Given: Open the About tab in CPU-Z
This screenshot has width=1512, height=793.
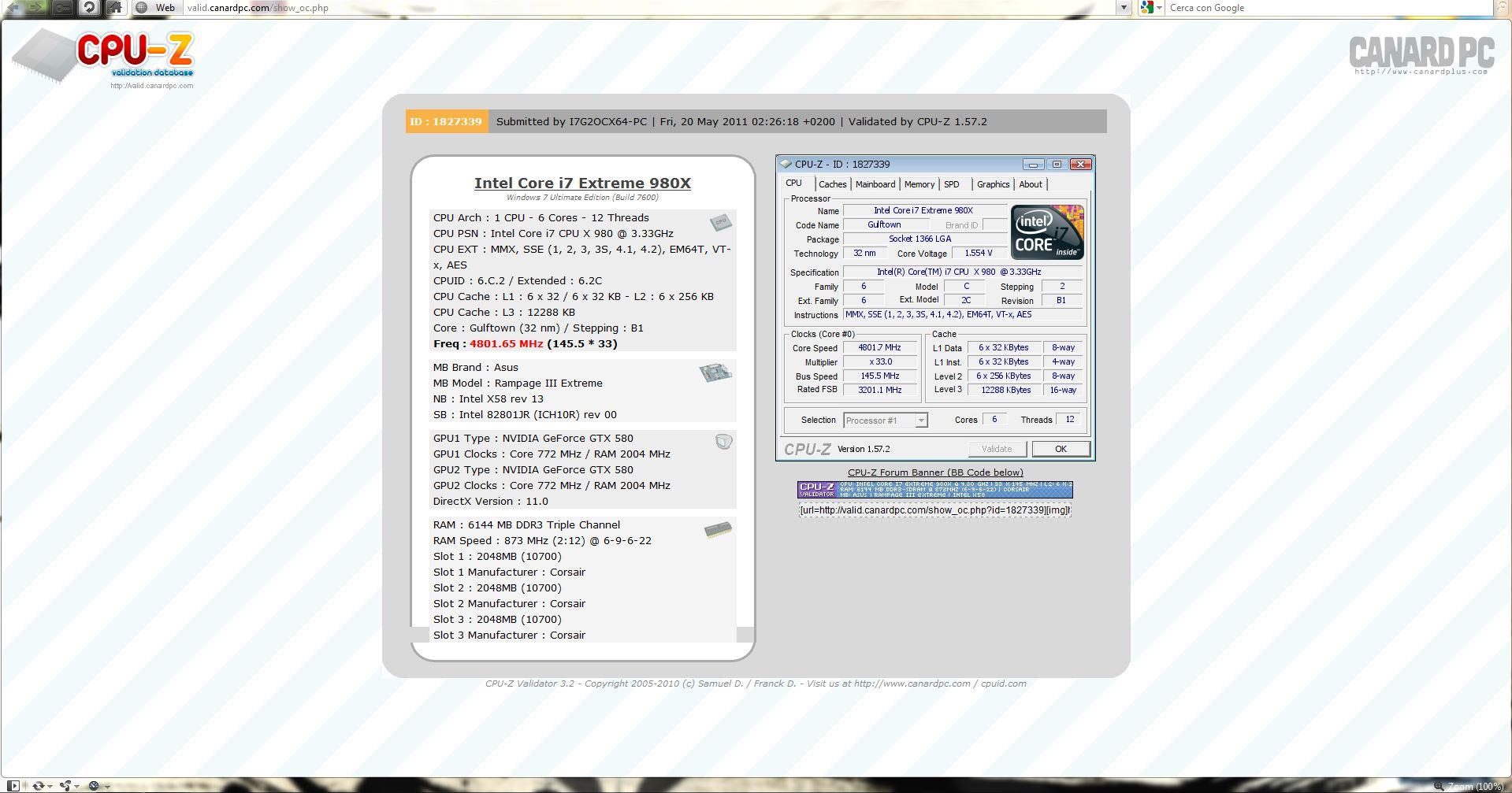Looking at the screenshot, I should pyautogui.click(x=1031, y=184).
